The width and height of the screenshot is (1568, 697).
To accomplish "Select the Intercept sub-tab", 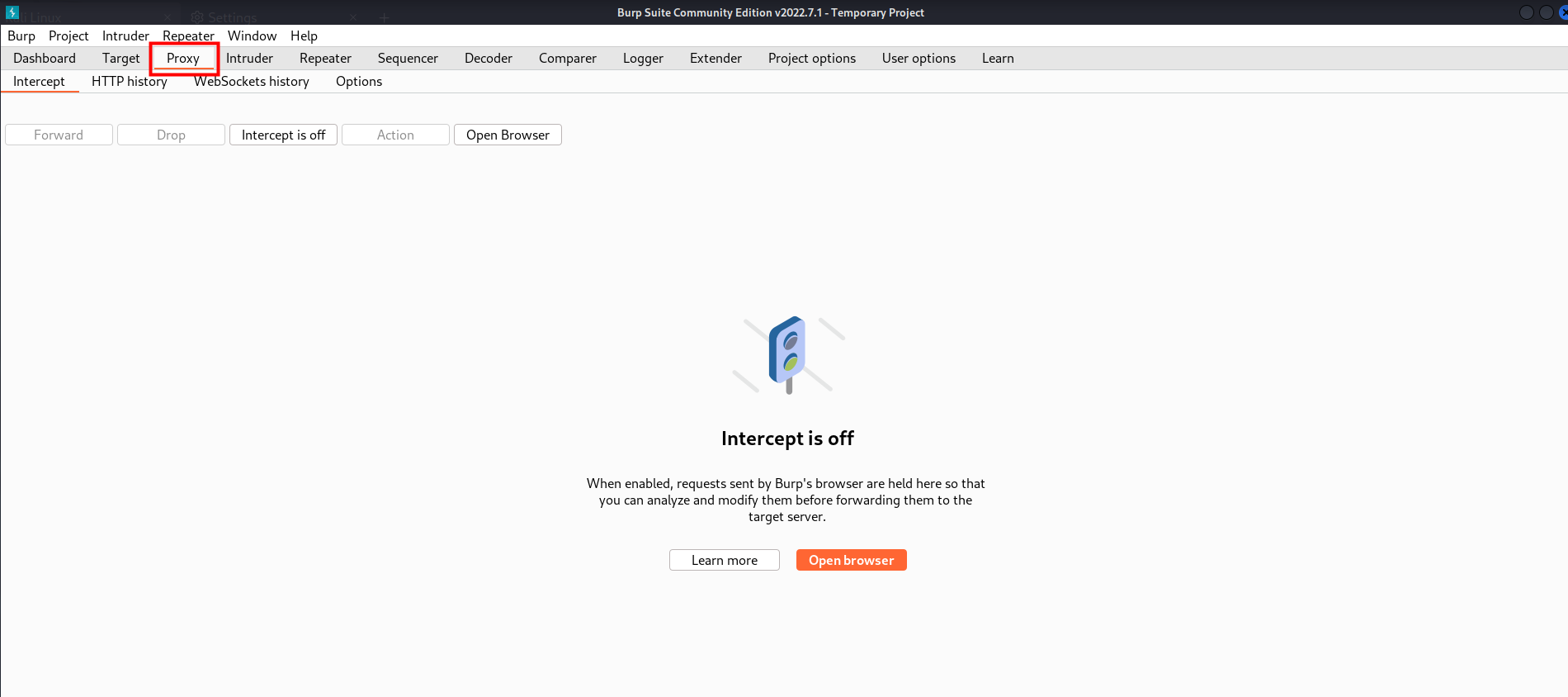I will click(39, 81).
